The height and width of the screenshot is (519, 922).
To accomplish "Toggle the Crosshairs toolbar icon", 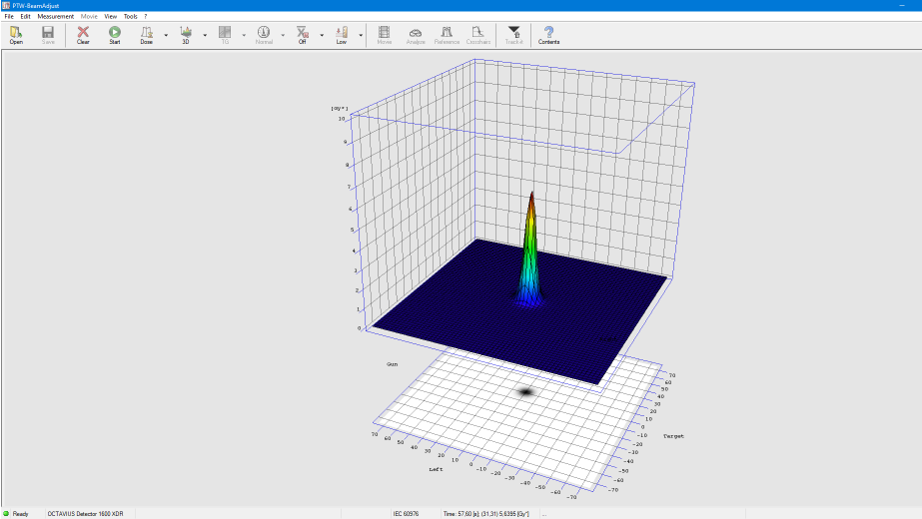I will tap(478, 35).
